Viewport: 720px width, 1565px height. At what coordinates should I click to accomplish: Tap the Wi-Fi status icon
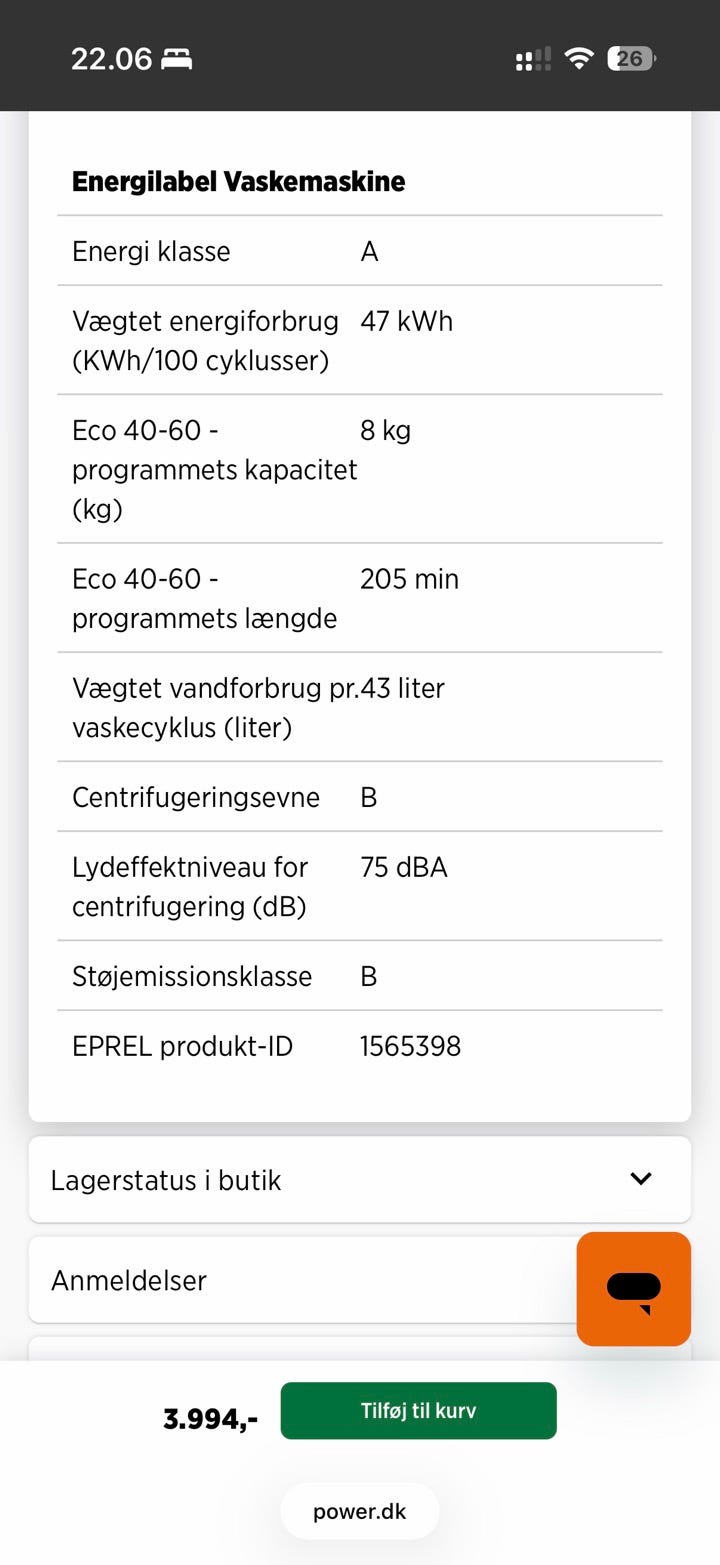click(x=579, y=59)
